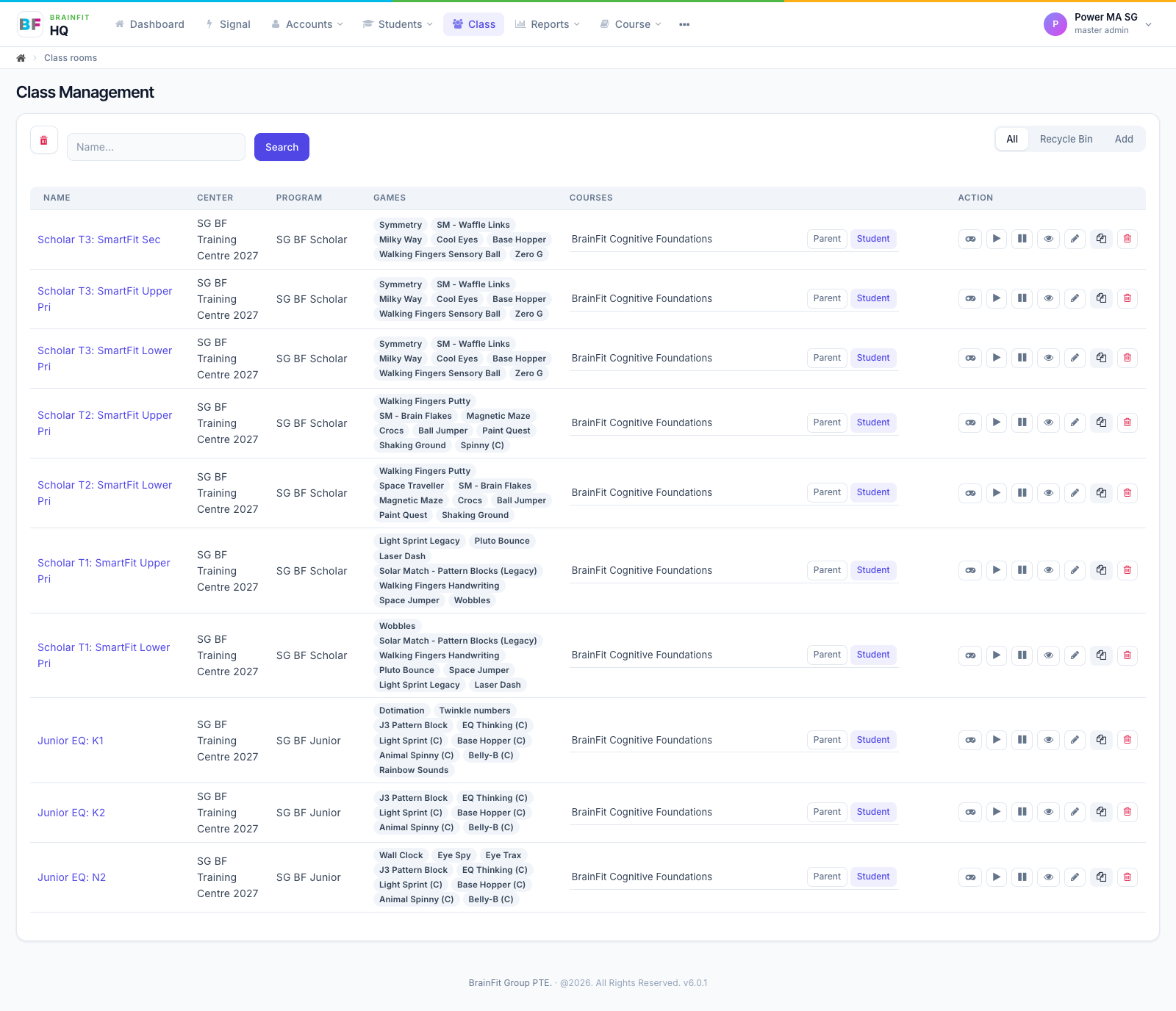
Task: Click the BrainFit HQ logo
Action: point(53,24)
